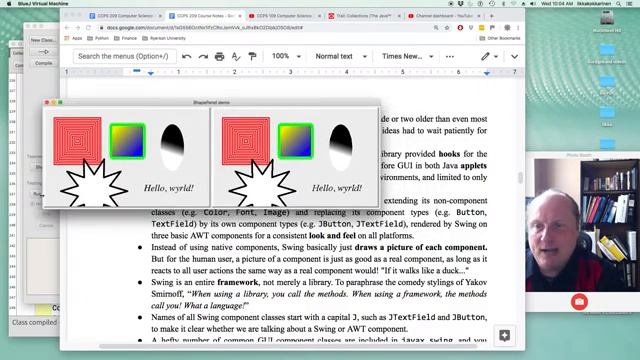640x360 pixels.
Task: Open Spotlight search in menu bar
Action: pos(619,4)
